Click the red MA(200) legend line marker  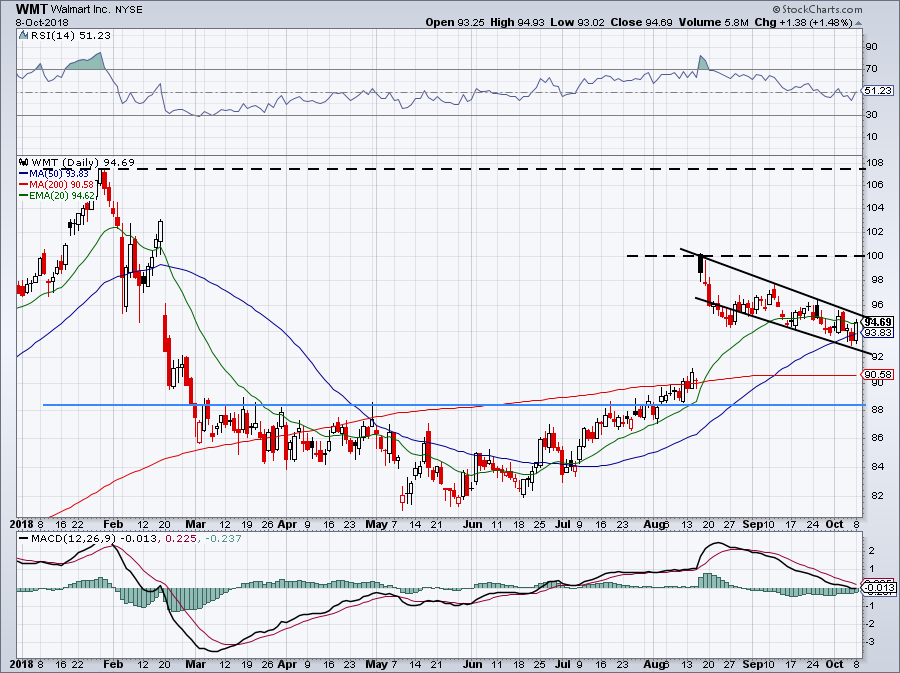24,184
